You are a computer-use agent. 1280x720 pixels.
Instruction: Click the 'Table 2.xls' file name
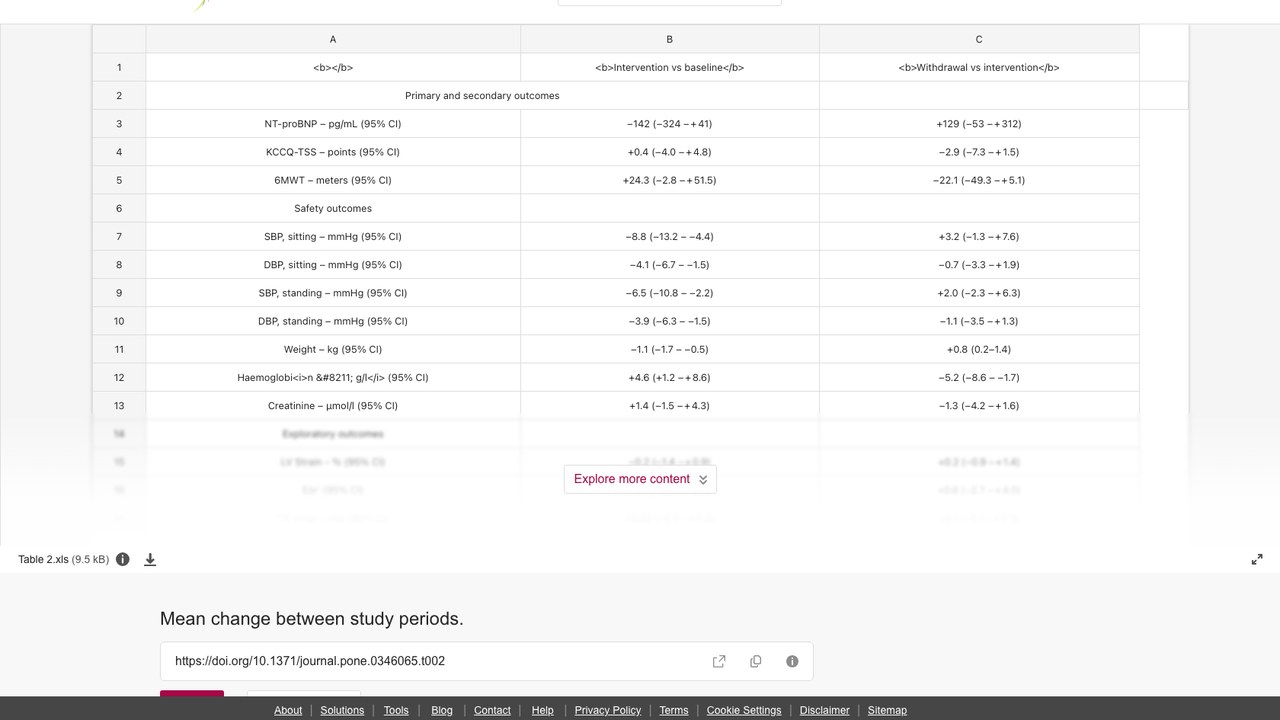click(x=43, y=559)
